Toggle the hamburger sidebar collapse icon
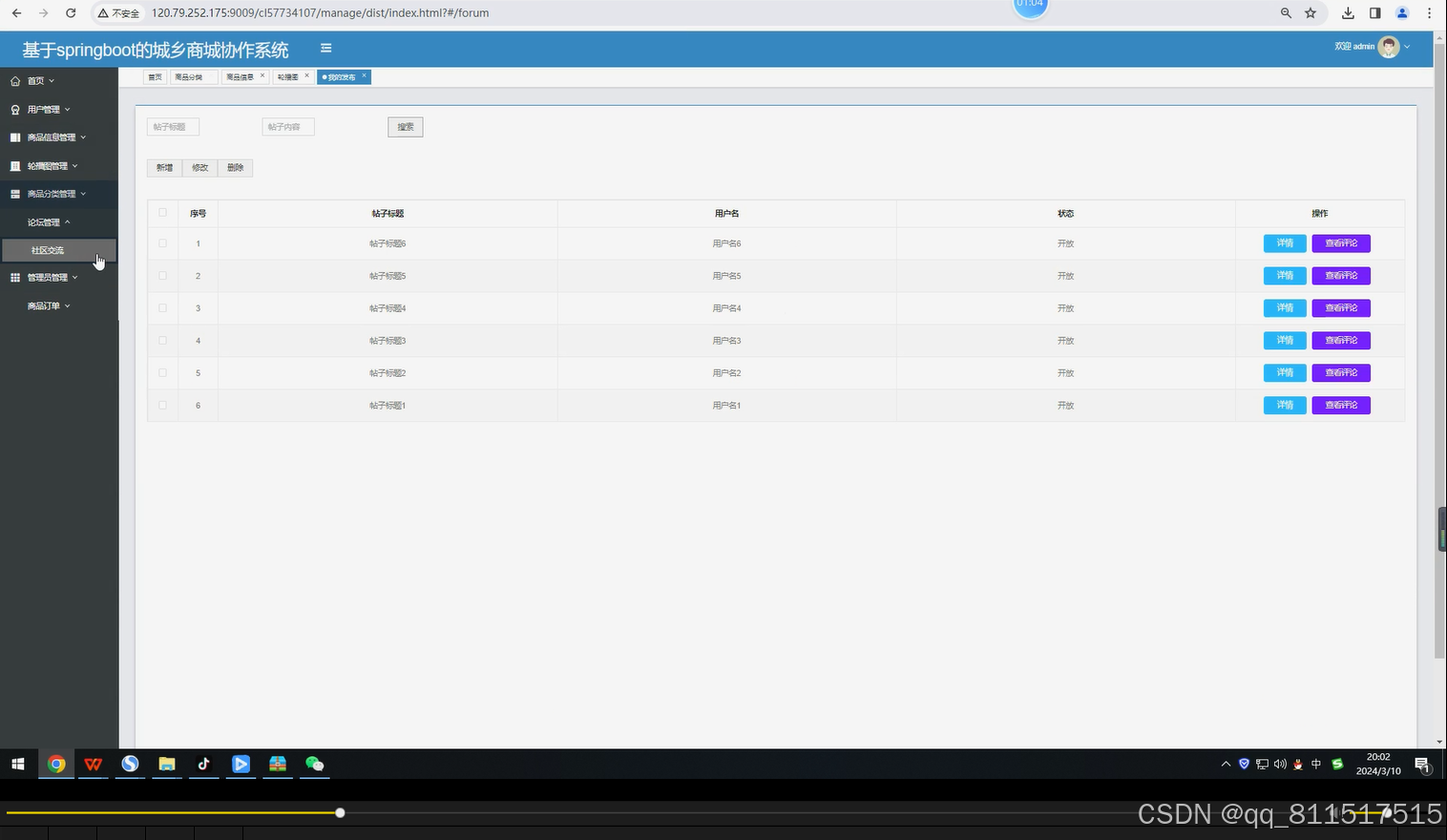The width and height of the screenshot is (1447, 840). point(326,48)
